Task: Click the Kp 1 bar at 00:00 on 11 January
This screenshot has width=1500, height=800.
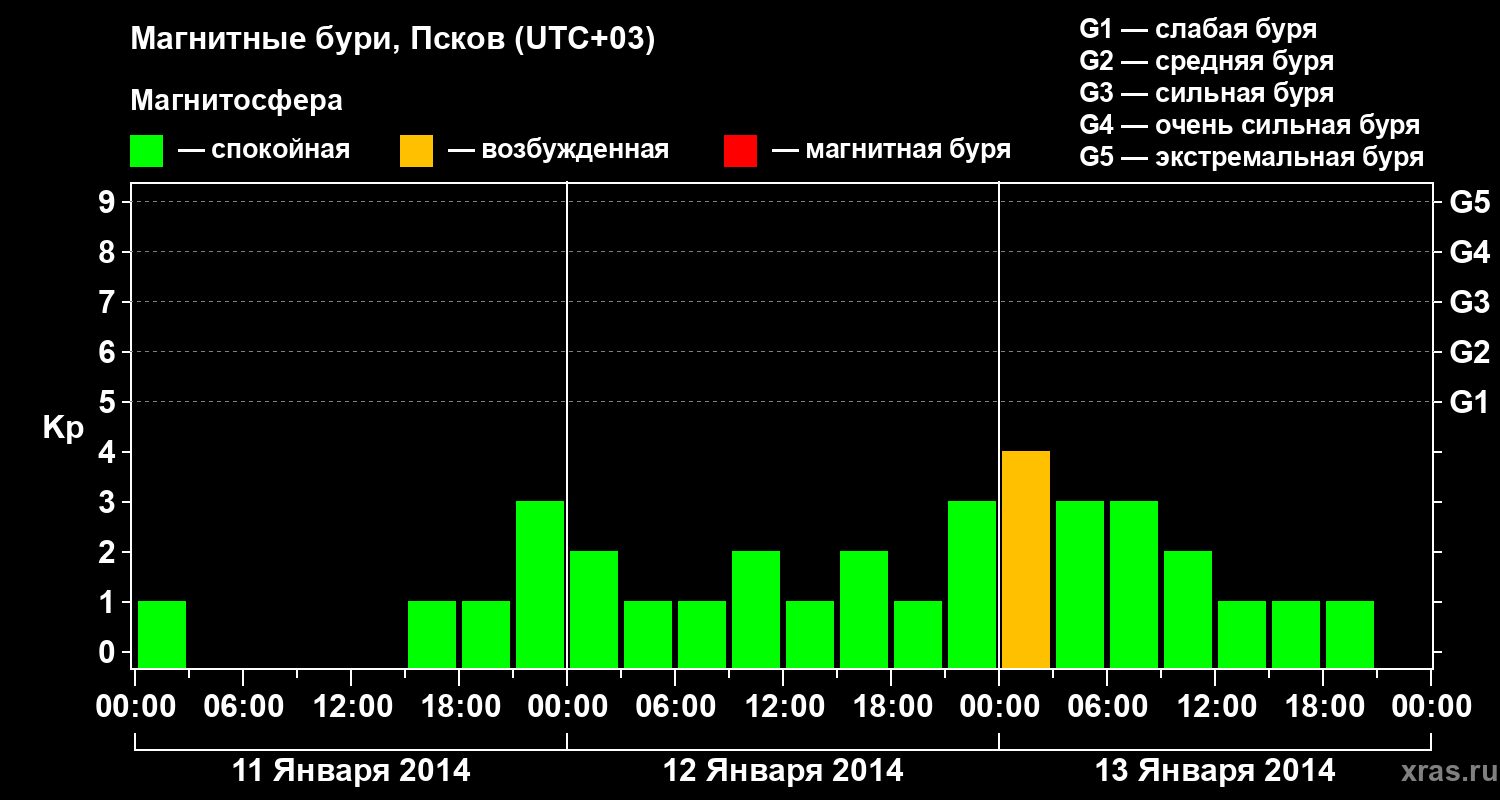Action: pyautogui.click(x=162, y=634)
